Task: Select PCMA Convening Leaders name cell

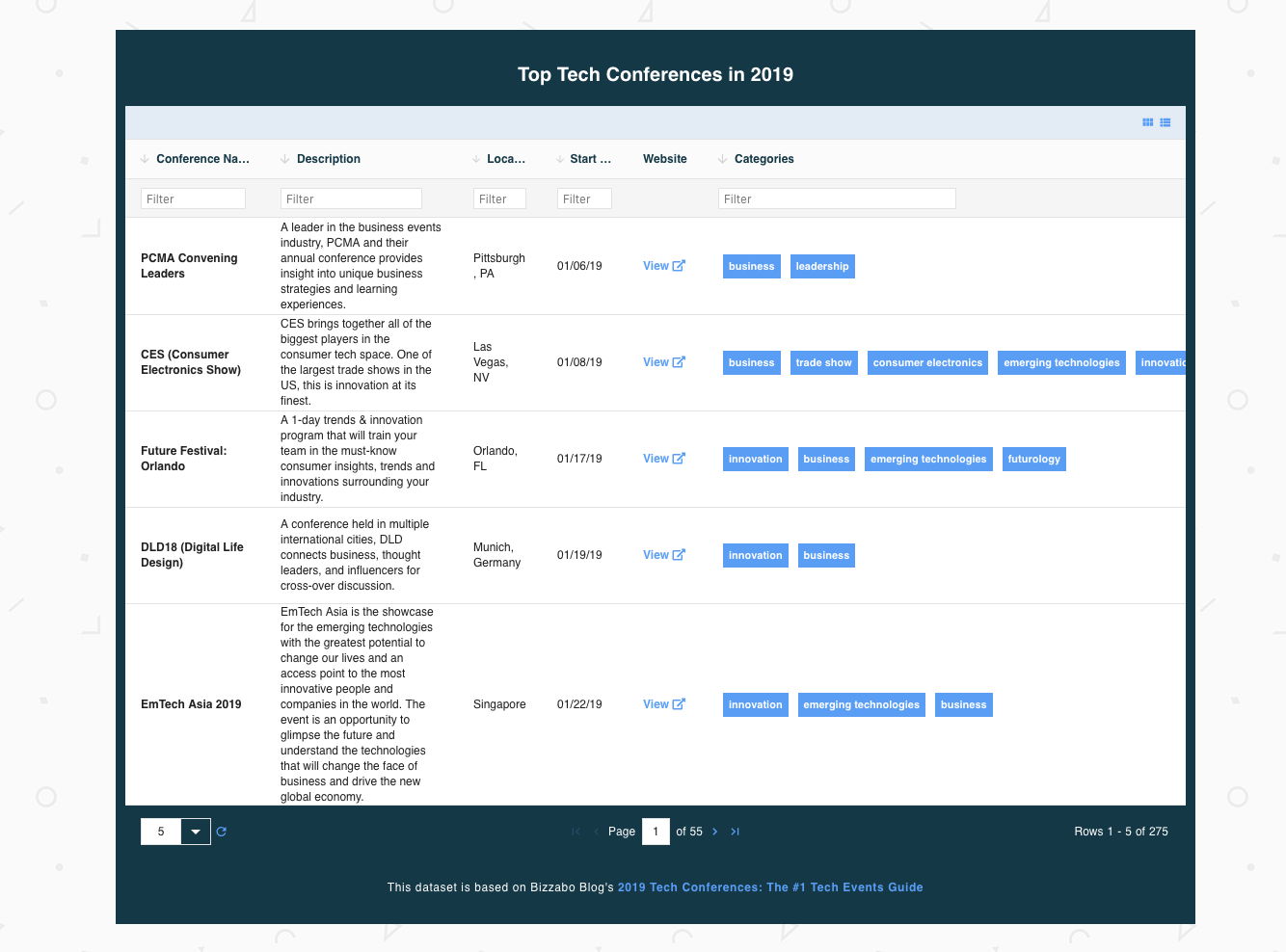Action: pos(189,266)
